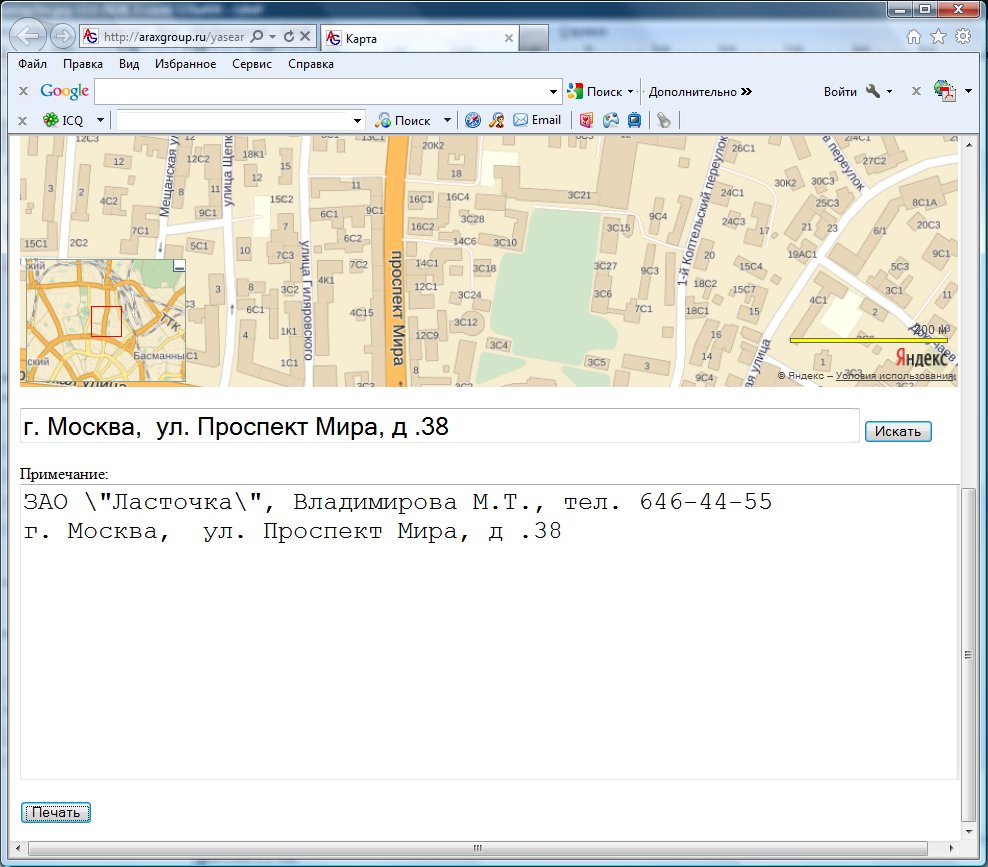This screenshot has width=988, height=867.
Task: Open the Home page icon
Action: coord(913,37)
